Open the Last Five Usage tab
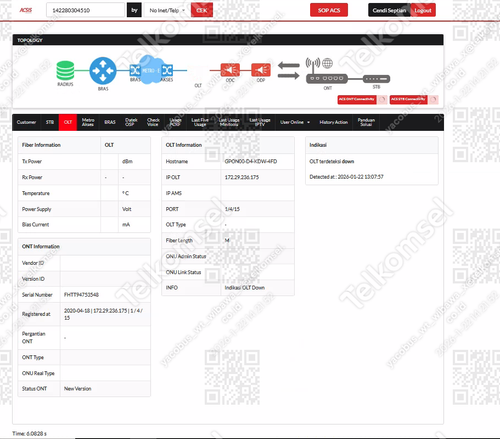Viewport: 500px width, 439px height. tap(200, 122)
